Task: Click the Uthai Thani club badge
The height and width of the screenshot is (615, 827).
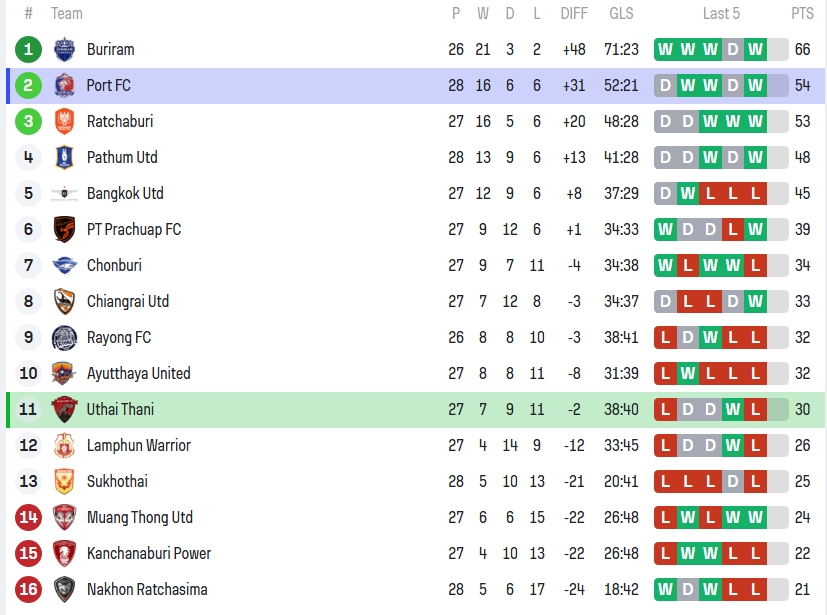Action: pos(64,409)
